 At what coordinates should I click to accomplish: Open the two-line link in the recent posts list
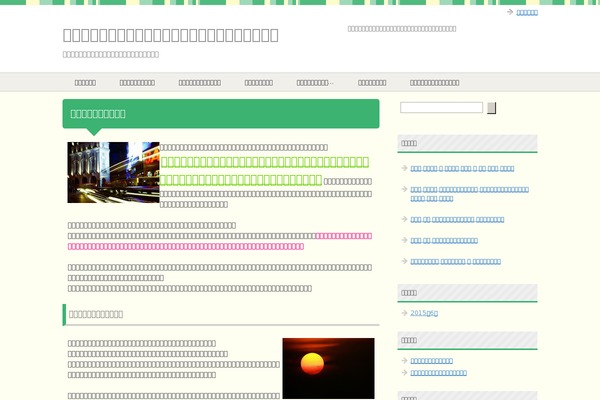click(x=470, y=194)
